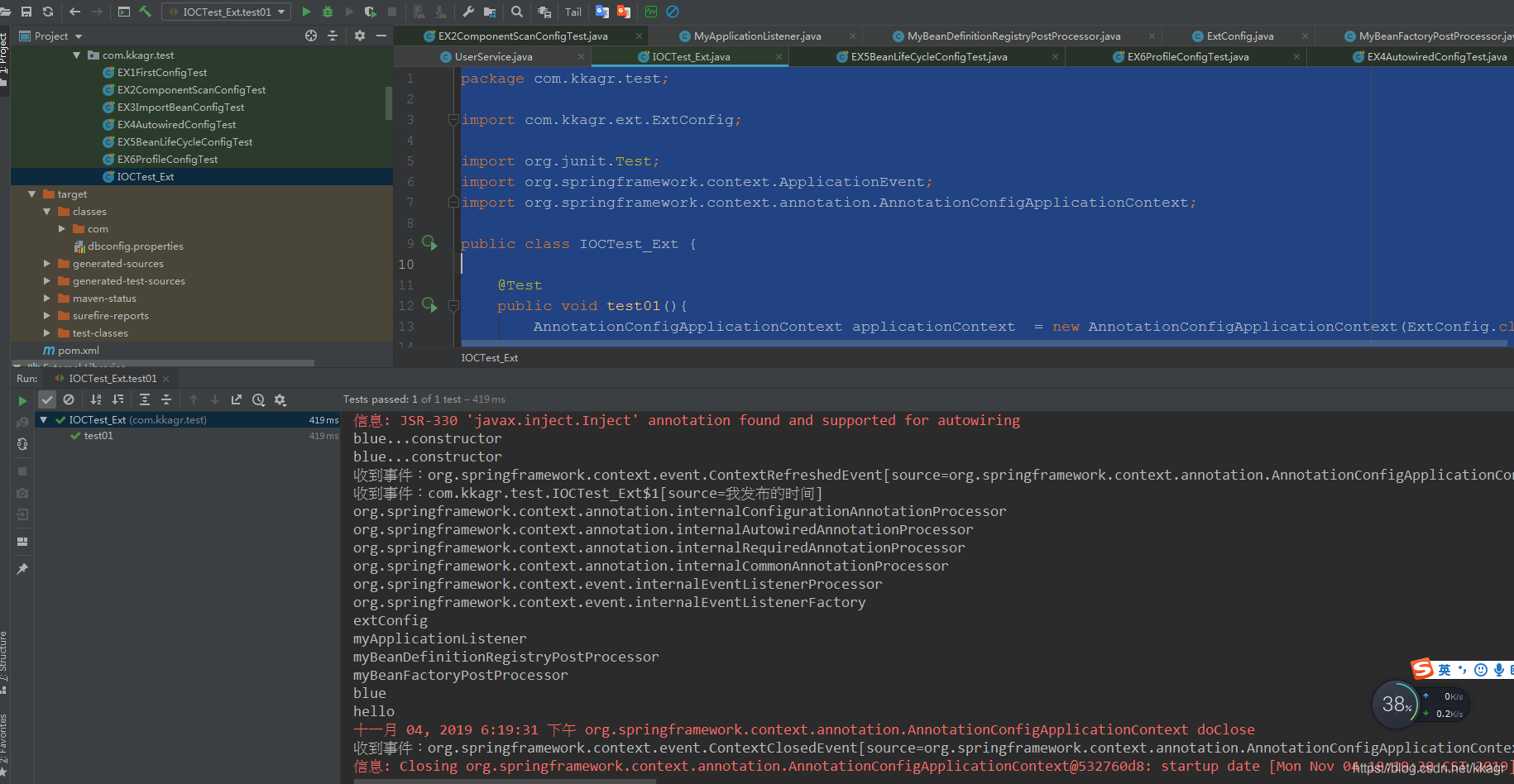Toggle Sort by Duration in the test runner
Screen dimensions: 1514x784
[x=117, y=399]
